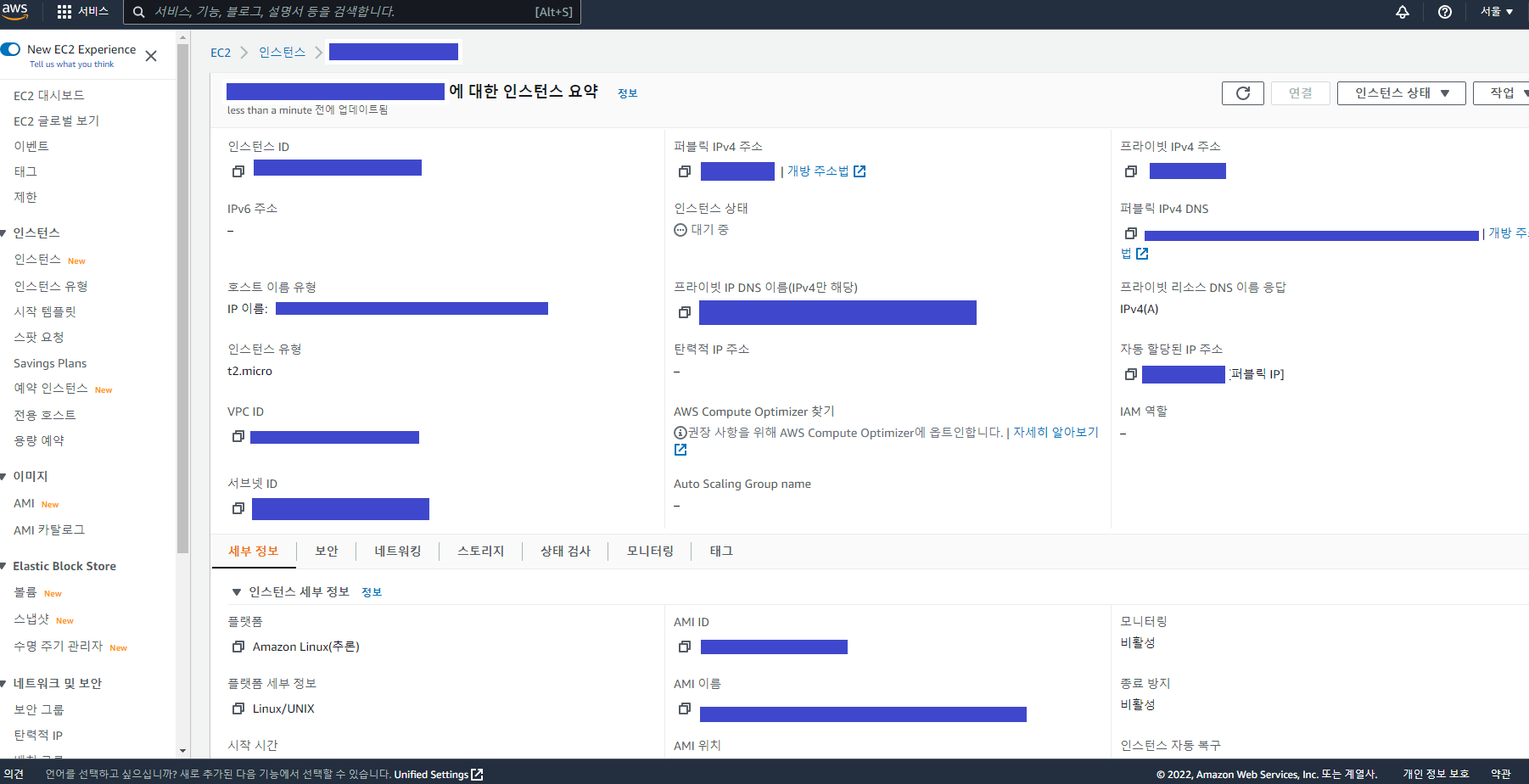Copy the public IPv4 address
Screen dimensions: 1529x784
[685, 171]
